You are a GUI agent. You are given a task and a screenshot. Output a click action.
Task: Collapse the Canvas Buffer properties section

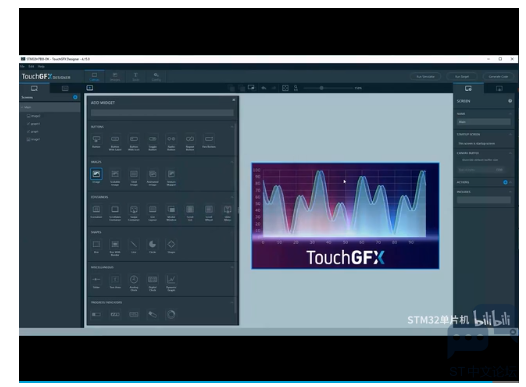click(x=510, y=153)
